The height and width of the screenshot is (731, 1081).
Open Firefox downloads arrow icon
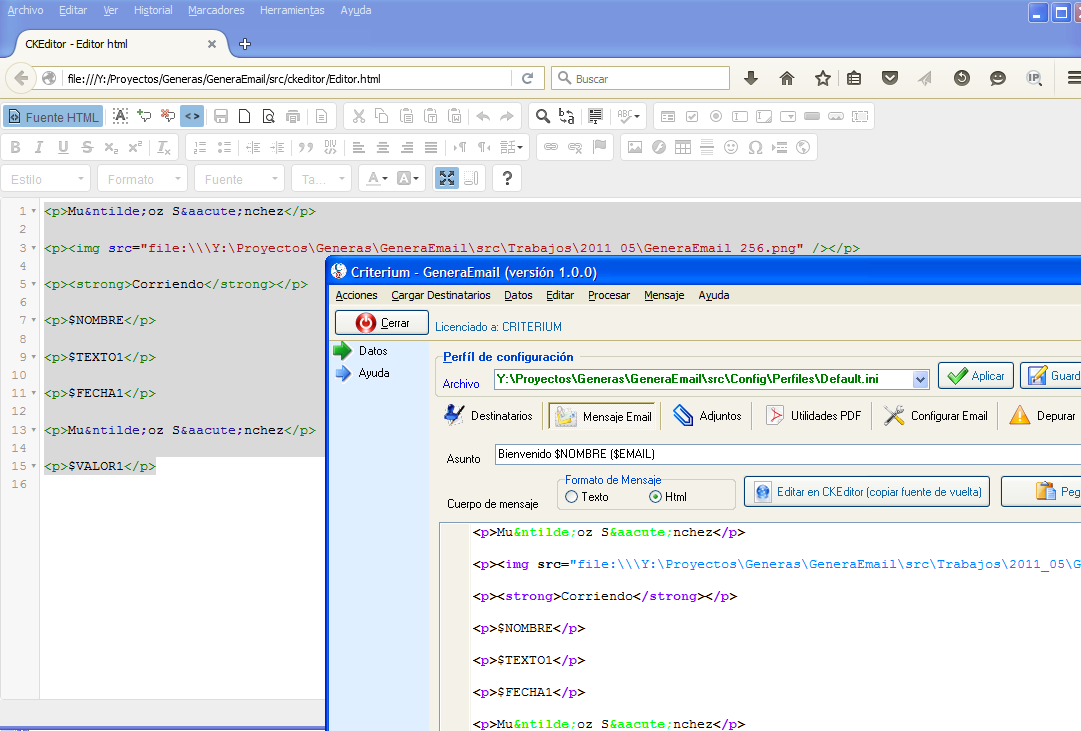[751, 78]
